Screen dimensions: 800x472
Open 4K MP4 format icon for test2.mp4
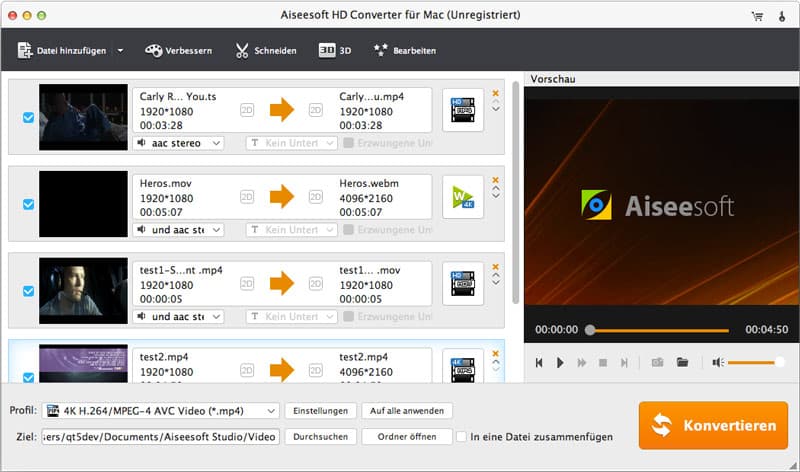(463, 366)
